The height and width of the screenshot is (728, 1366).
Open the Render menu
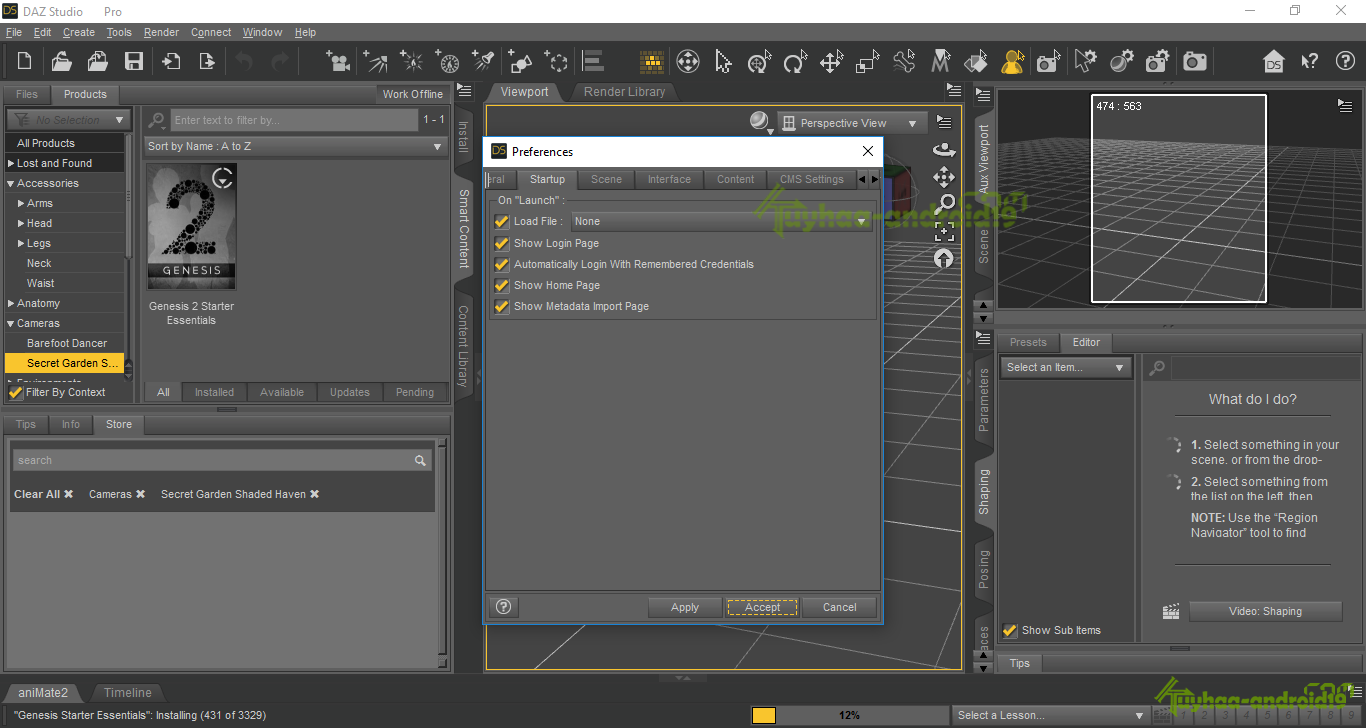[161, 32]
